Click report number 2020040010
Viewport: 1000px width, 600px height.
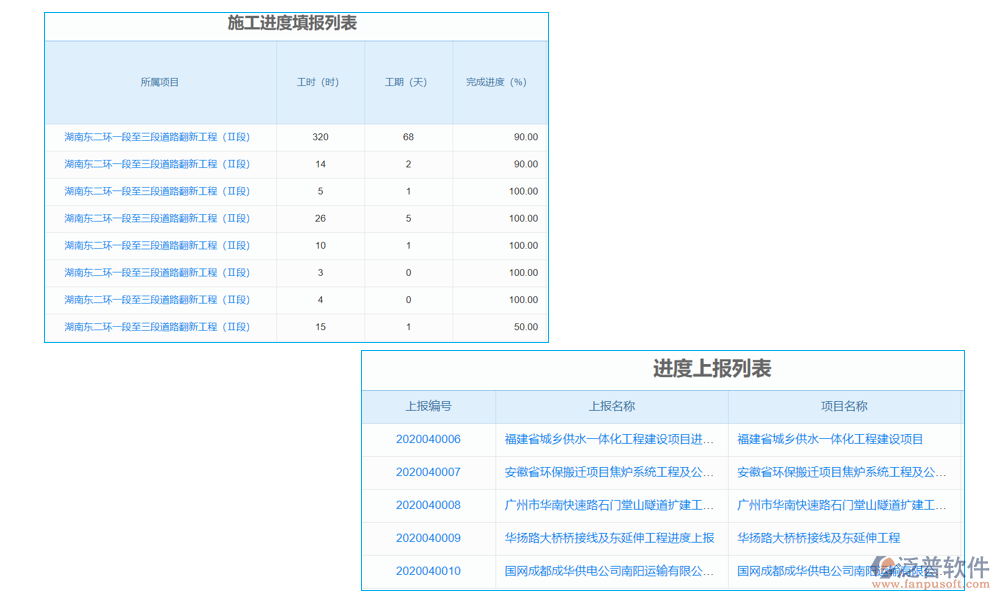pos(428,571)
